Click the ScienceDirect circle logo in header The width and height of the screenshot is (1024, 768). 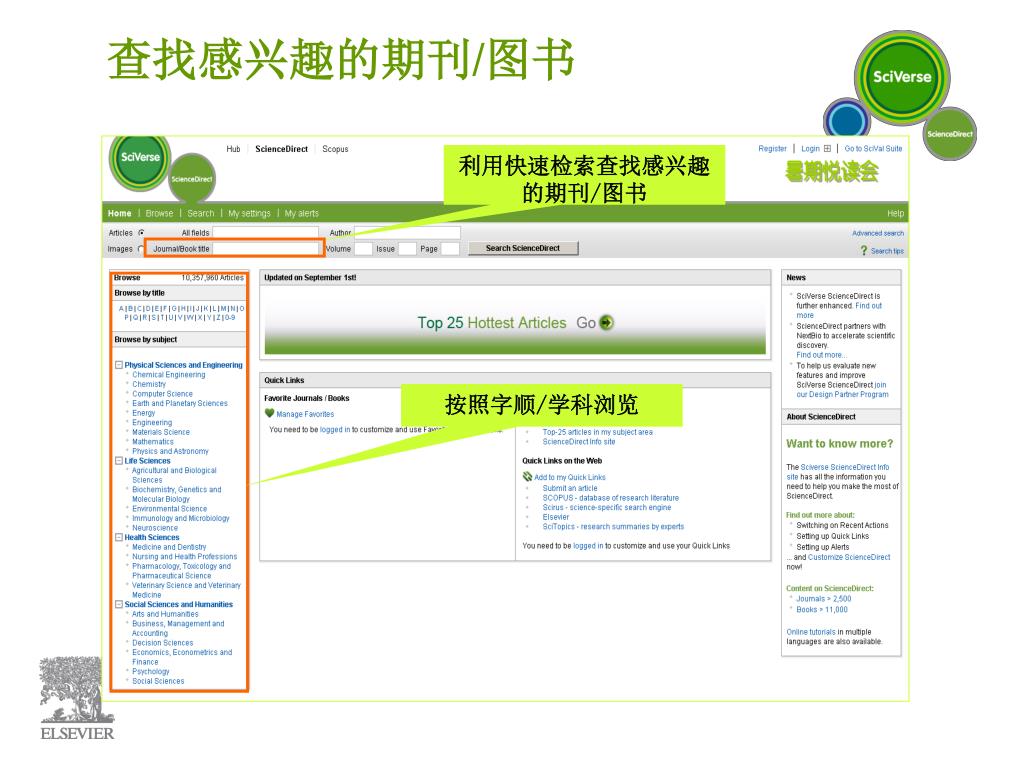(191, 178)
